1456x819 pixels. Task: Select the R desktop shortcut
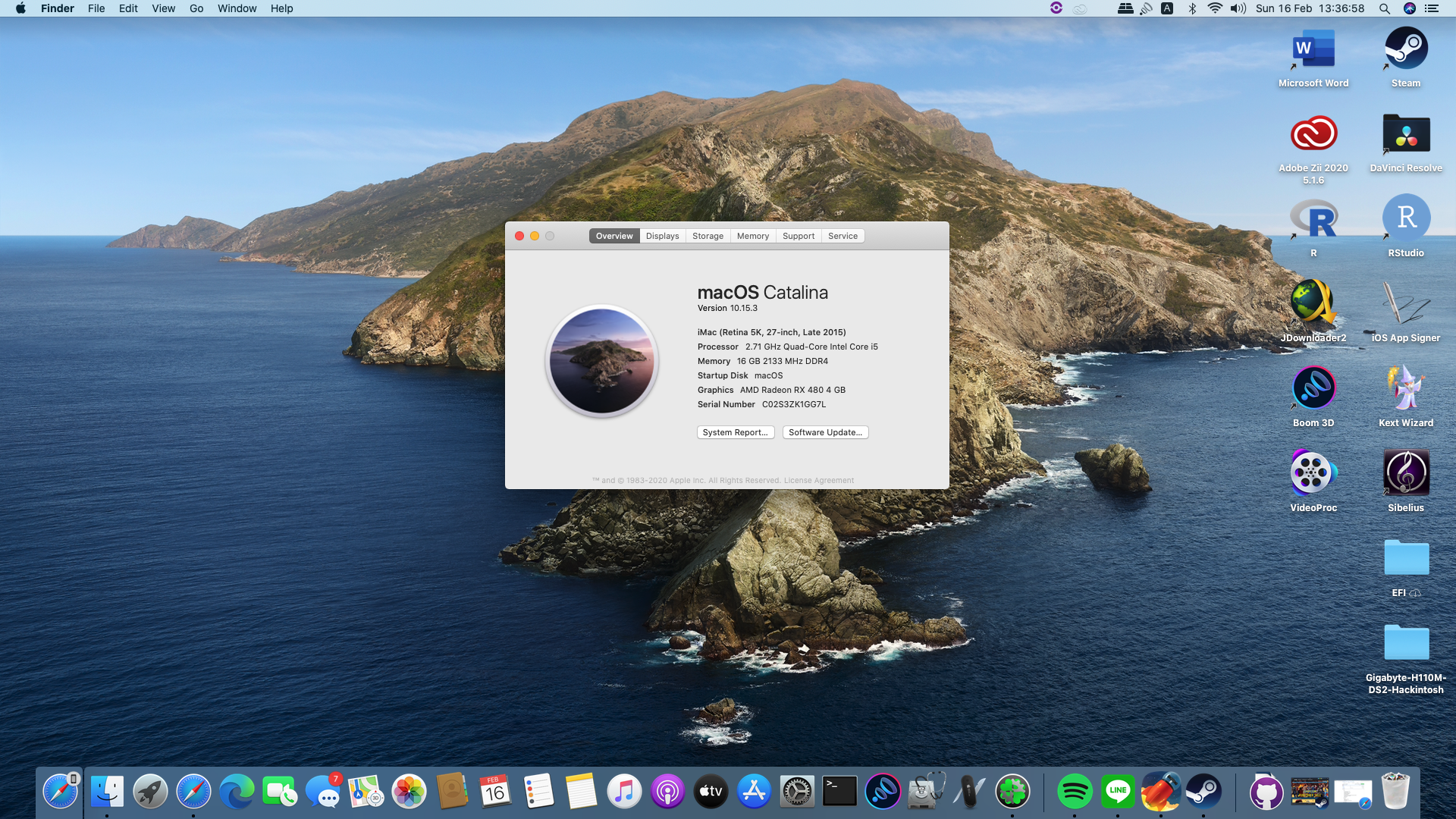pyautogui.click(x=1313, y=219)
